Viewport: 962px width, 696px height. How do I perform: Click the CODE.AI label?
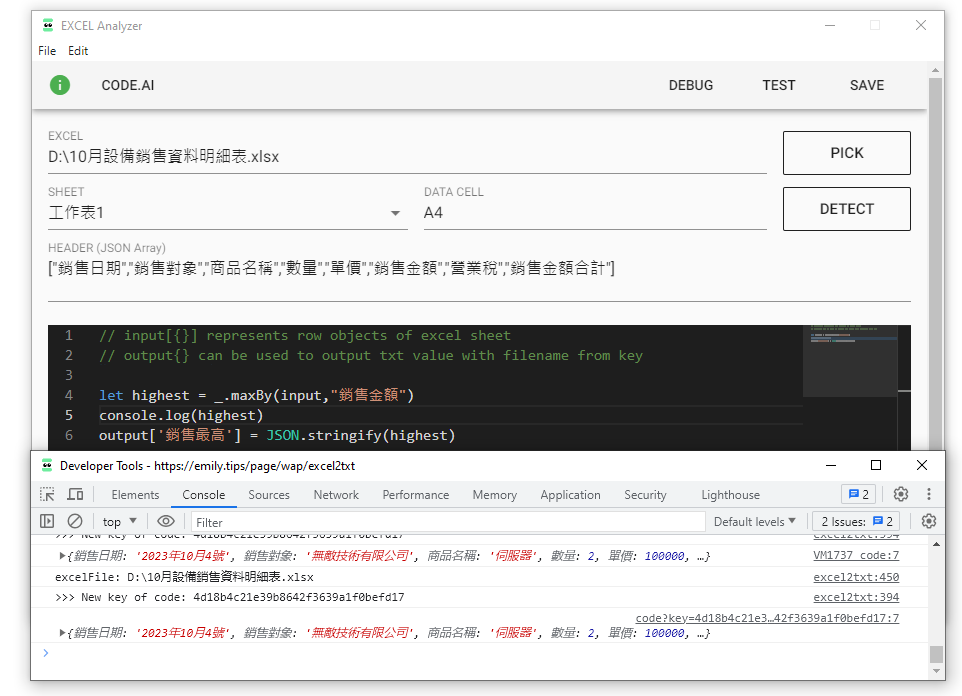[x=128, y=85]
